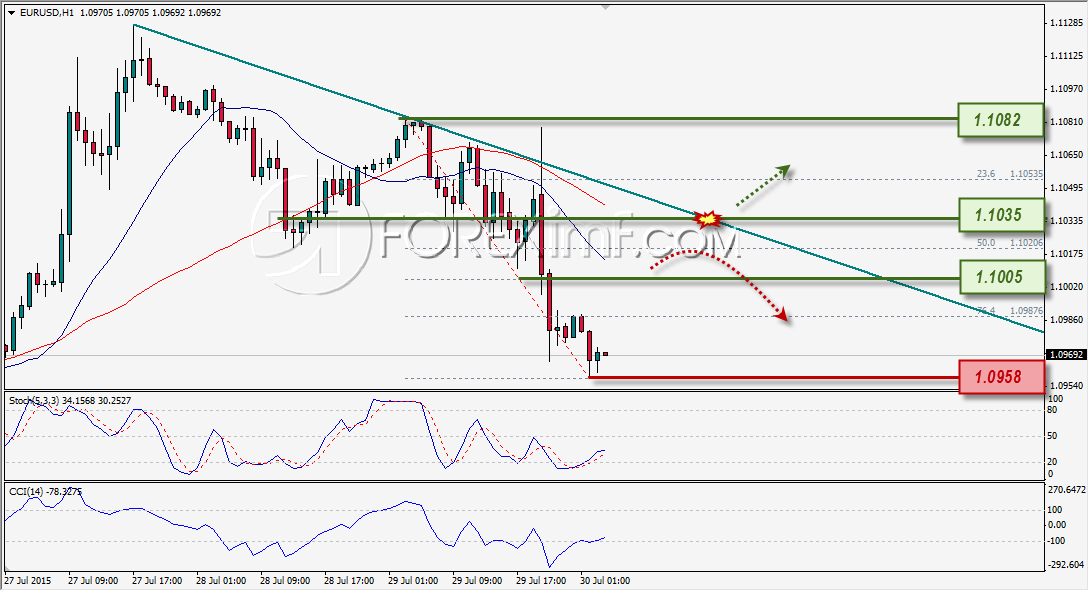Click the chart shift triangle marker at top
The image size is (1089, 591).
click(x=606, y=8)
